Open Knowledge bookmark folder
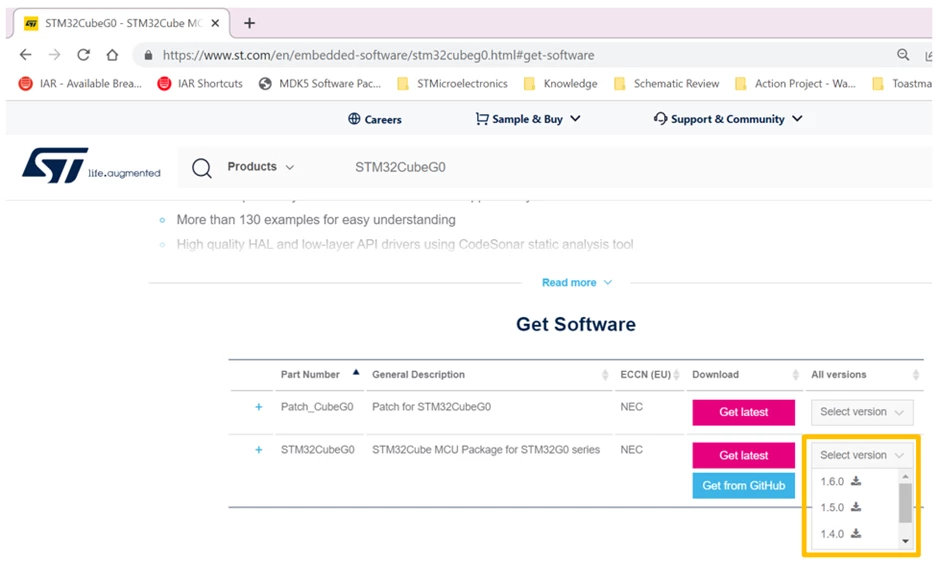 pyautogui.click(x=560, y=83)
